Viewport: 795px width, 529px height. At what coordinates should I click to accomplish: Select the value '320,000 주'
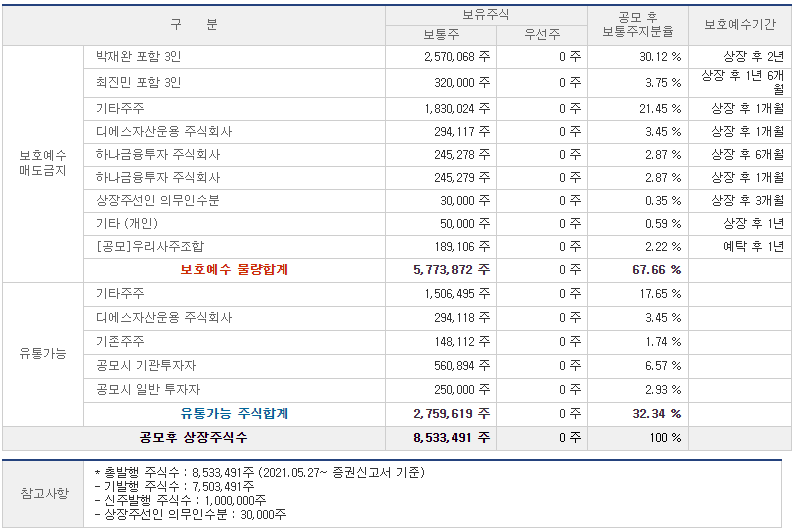462,83
